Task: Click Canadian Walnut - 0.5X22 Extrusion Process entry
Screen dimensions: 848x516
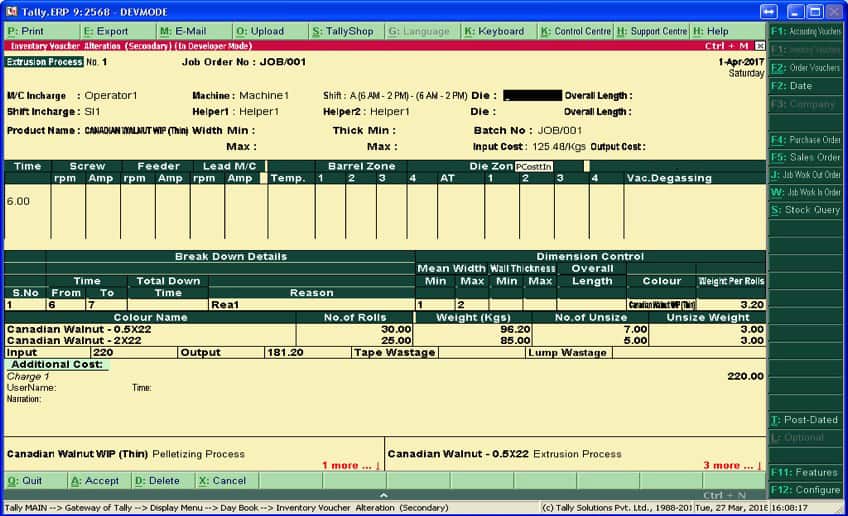Action: point(505,454)
